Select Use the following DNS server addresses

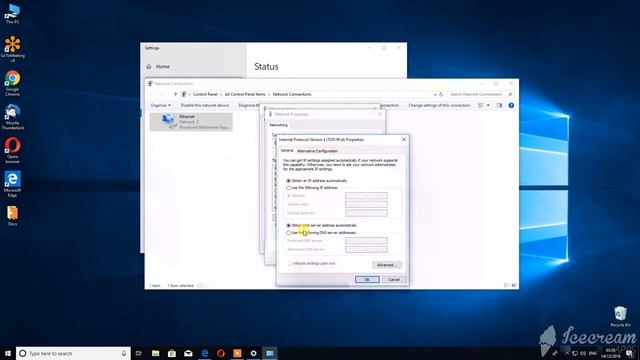point(289,233)
